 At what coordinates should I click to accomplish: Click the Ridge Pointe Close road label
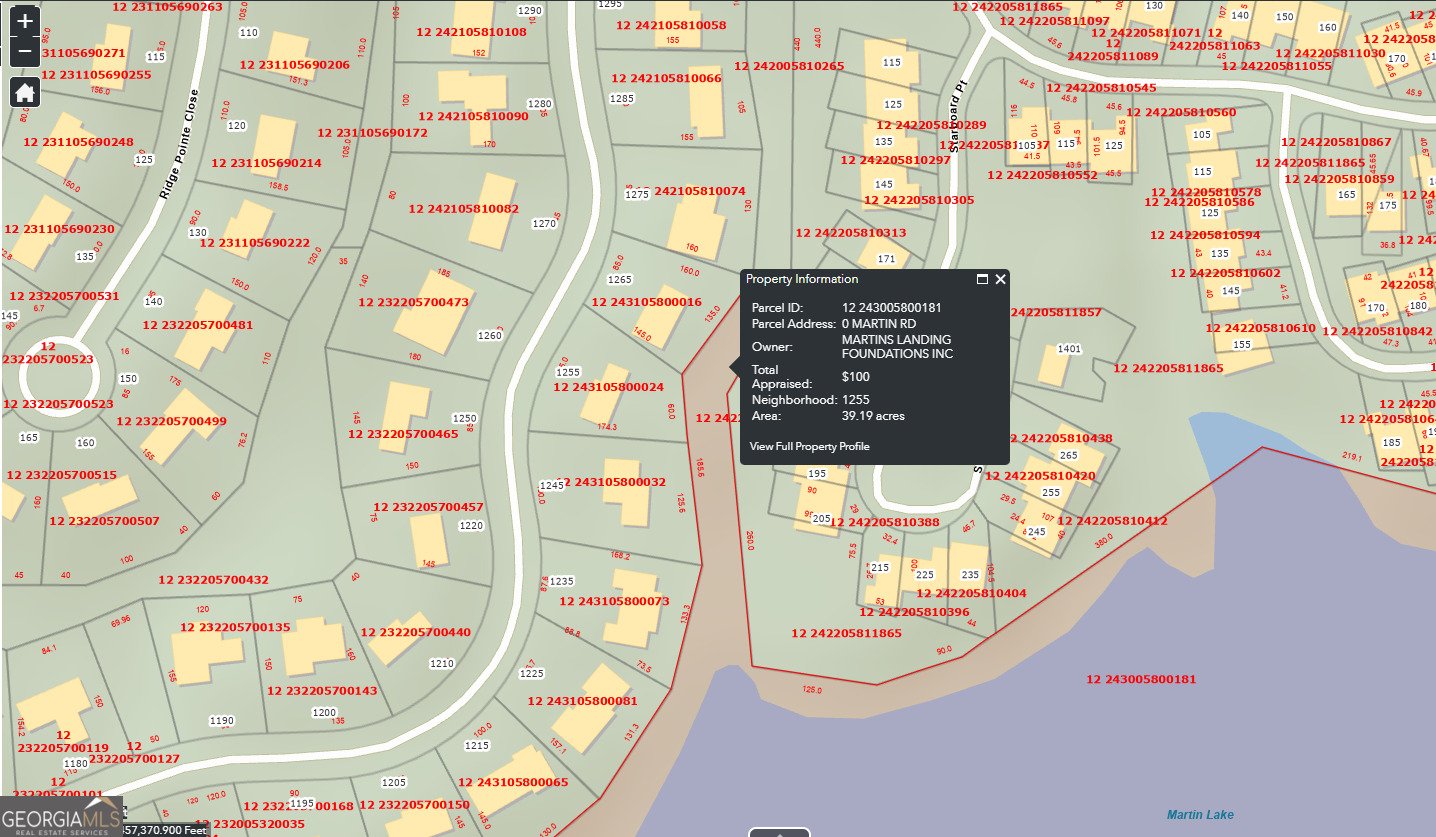178,145
